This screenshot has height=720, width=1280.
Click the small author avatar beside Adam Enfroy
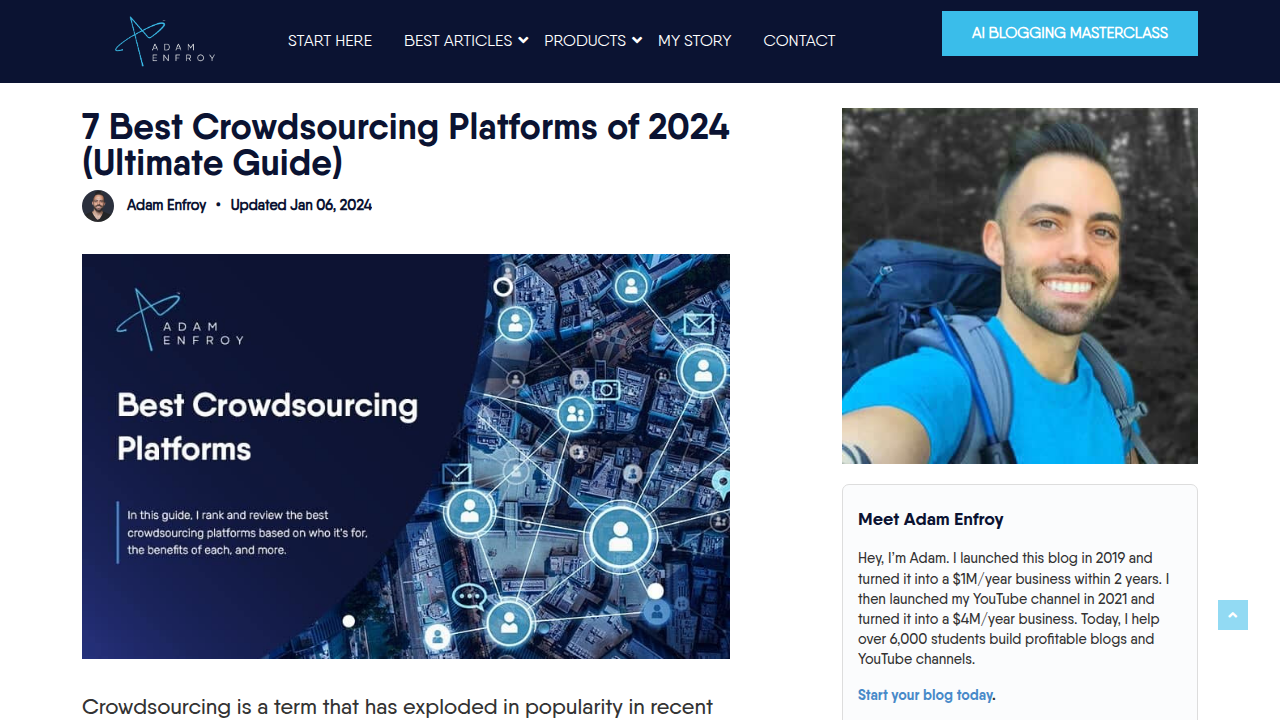(98, 206)
